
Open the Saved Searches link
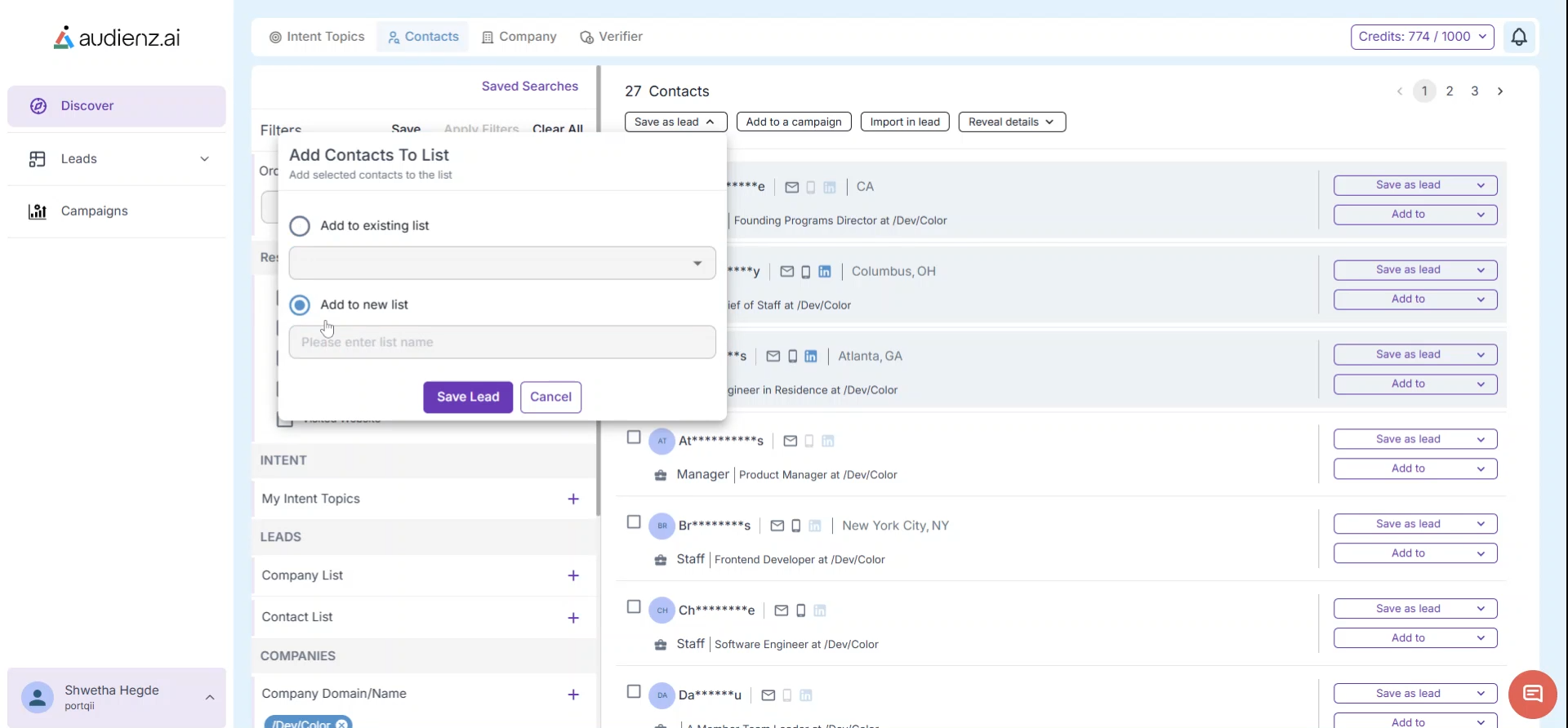[530, 87]
